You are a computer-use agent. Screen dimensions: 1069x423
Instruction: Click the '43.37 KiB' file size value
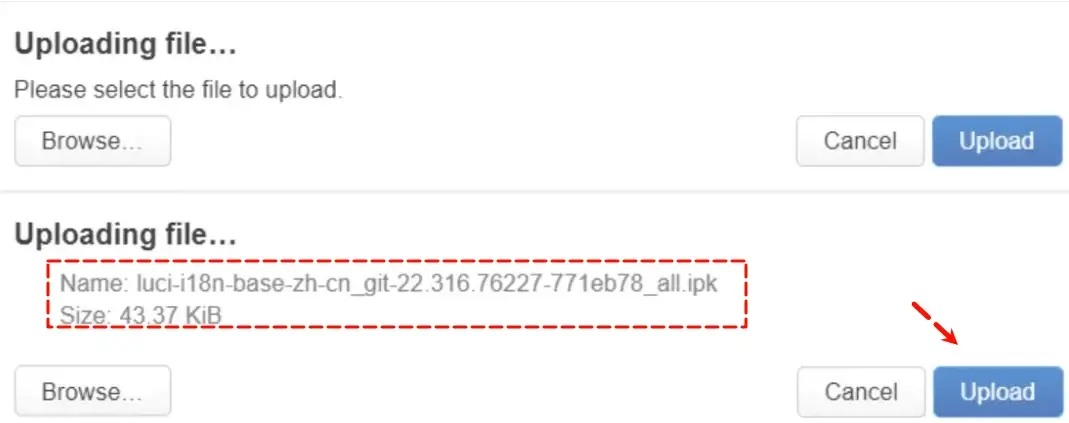[170, 315]
